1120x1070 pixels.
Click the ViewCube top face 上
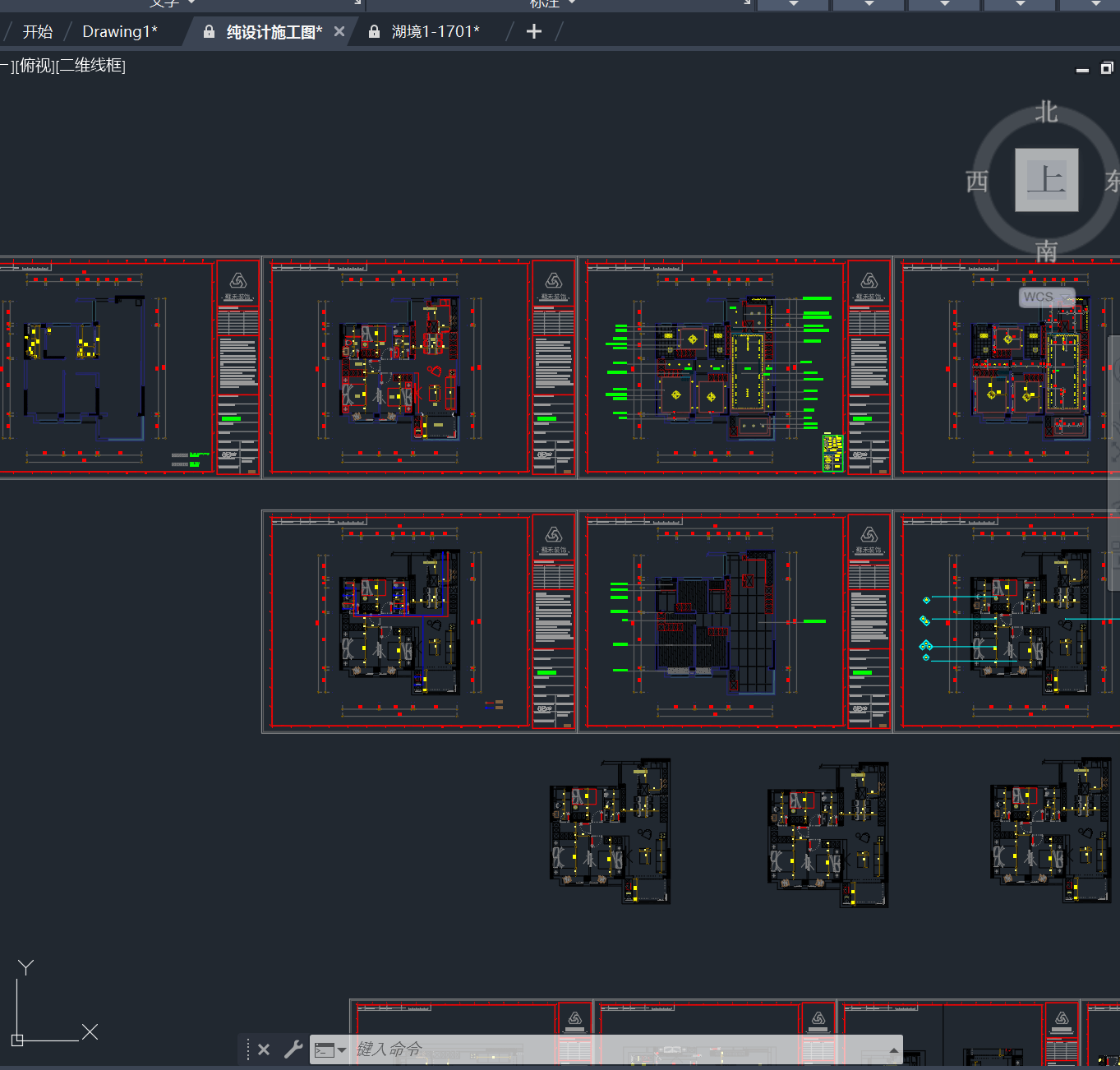[1046, 180]
